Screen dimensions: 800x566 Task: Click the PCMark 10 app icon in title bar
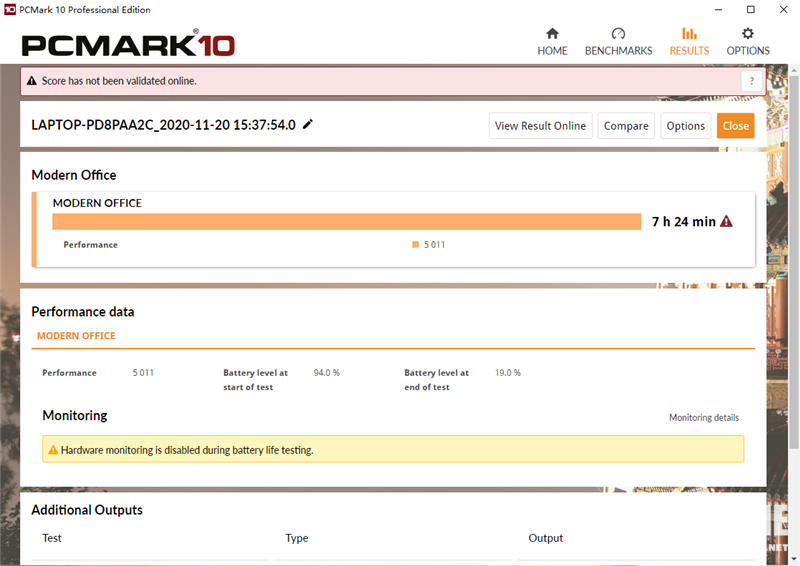[10, 10]
